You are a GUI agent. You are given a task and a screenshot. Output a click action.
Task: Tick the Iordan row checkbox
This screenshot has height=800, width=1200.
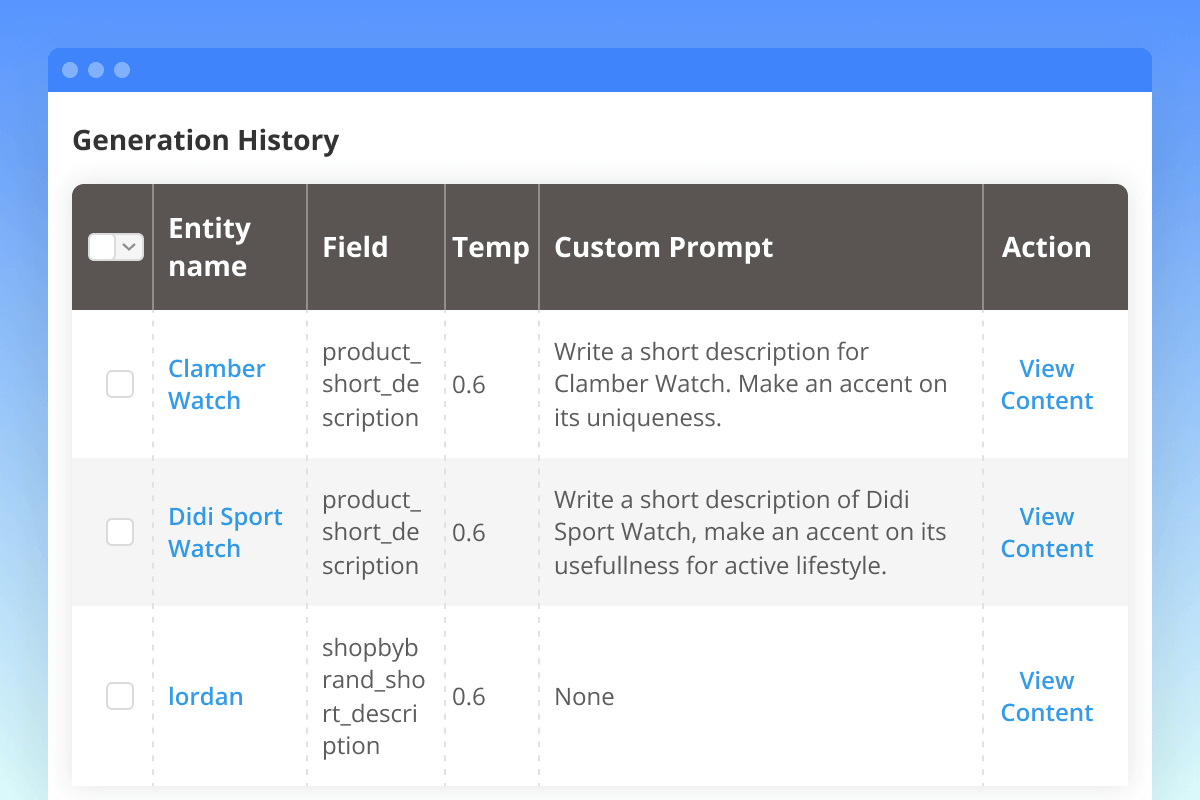[120, 696]
